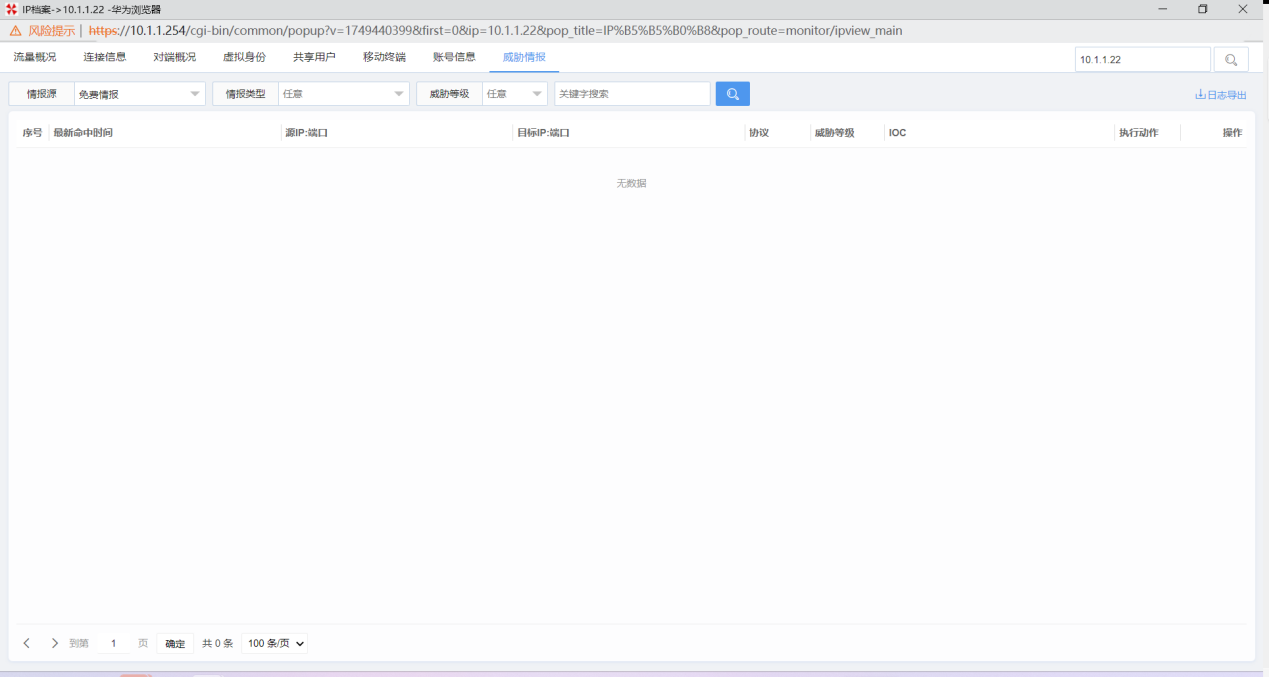Switch to 账号信息 tab
1269x677 pixels.
point(454,57)
